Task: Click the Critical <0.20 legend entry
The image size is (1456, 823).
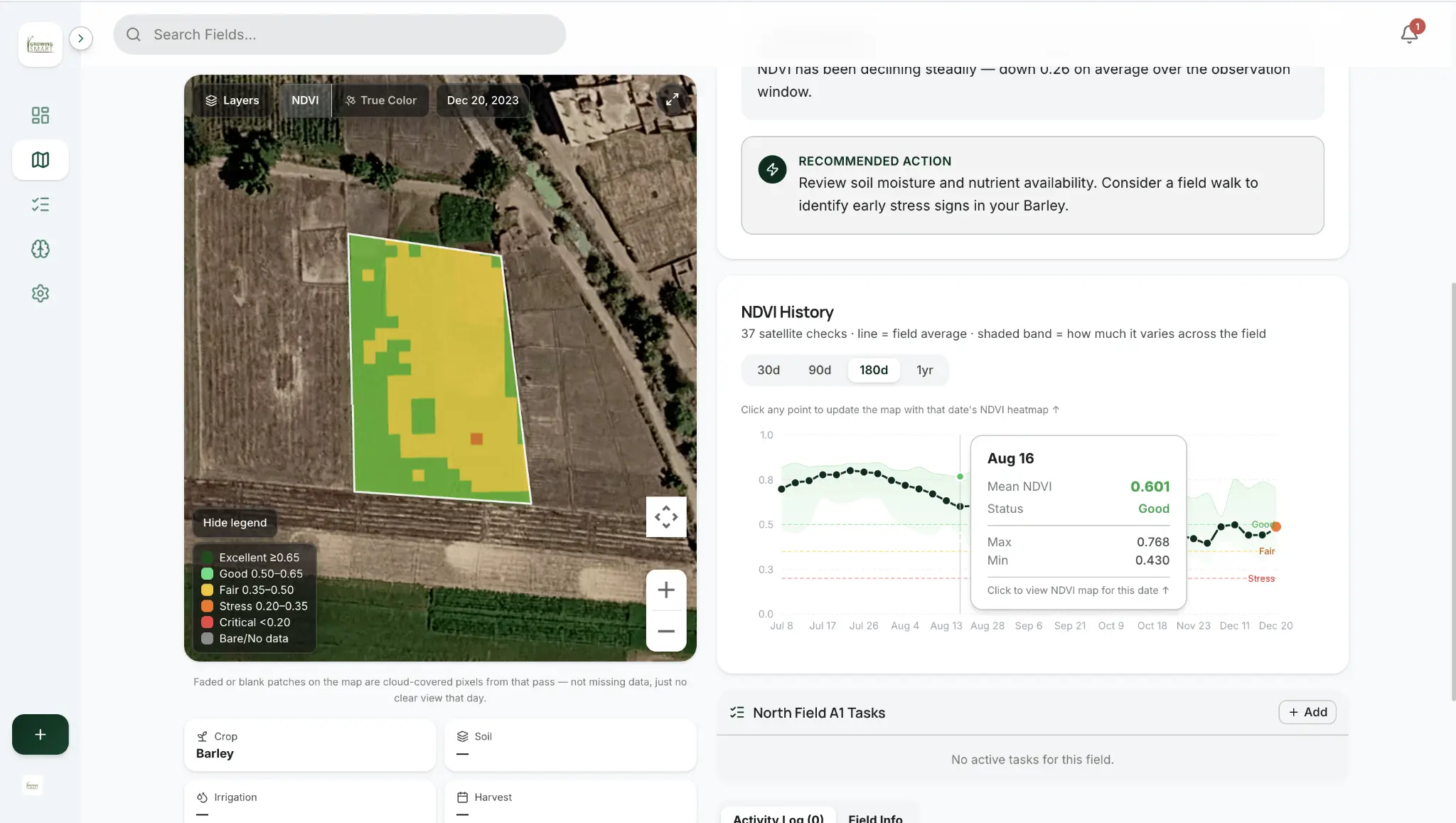Action: pyautogui.click(x=246, y=622)
